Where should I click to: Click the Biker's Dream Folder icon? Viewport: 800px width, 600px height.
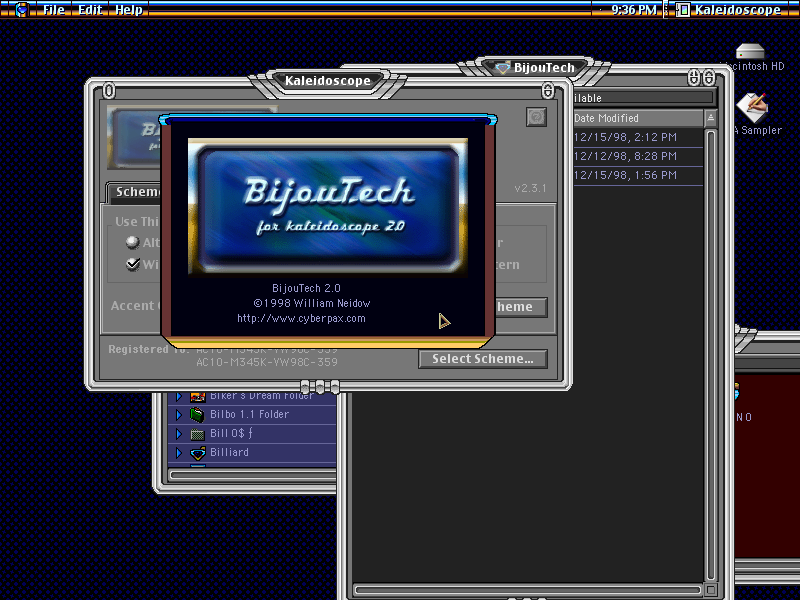click(197, 396)
